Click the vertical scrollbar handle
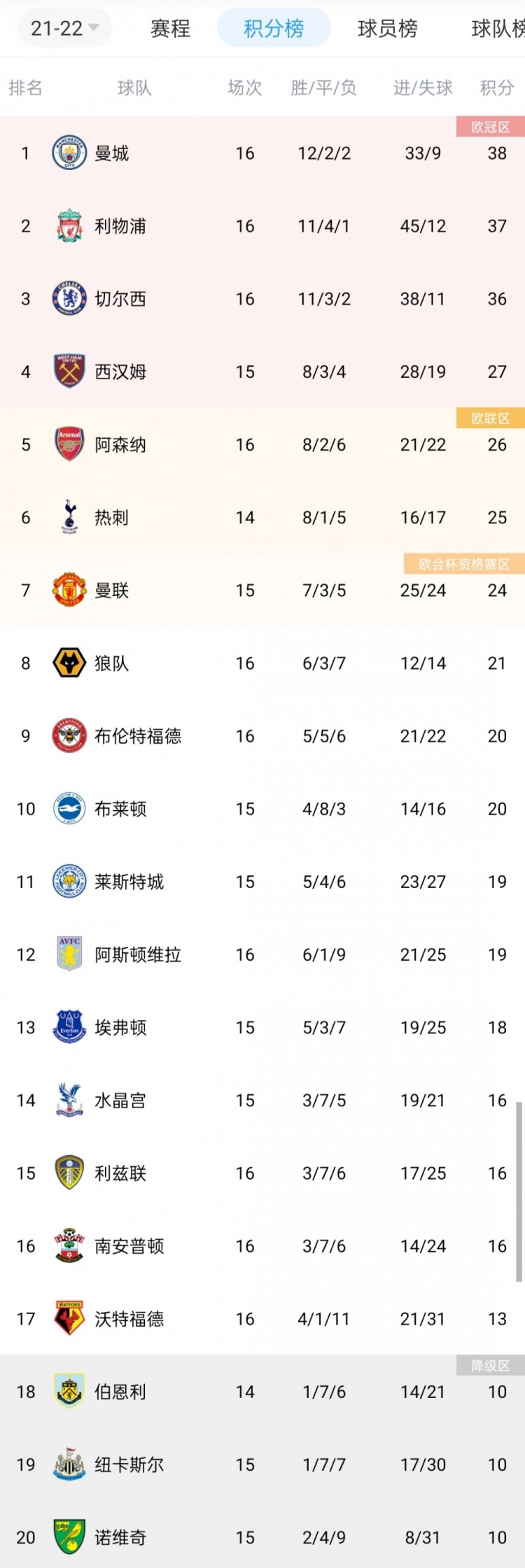The image size is (525, 1568). 519,1192
